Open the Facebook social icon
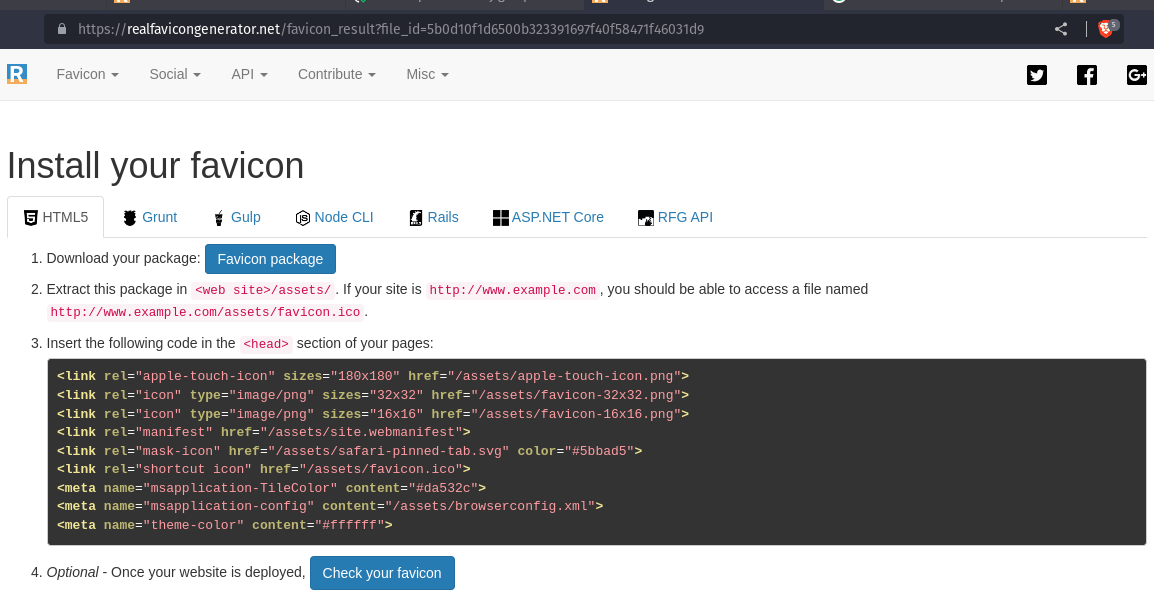1154x599 pixels. [x=1086, y=75]
